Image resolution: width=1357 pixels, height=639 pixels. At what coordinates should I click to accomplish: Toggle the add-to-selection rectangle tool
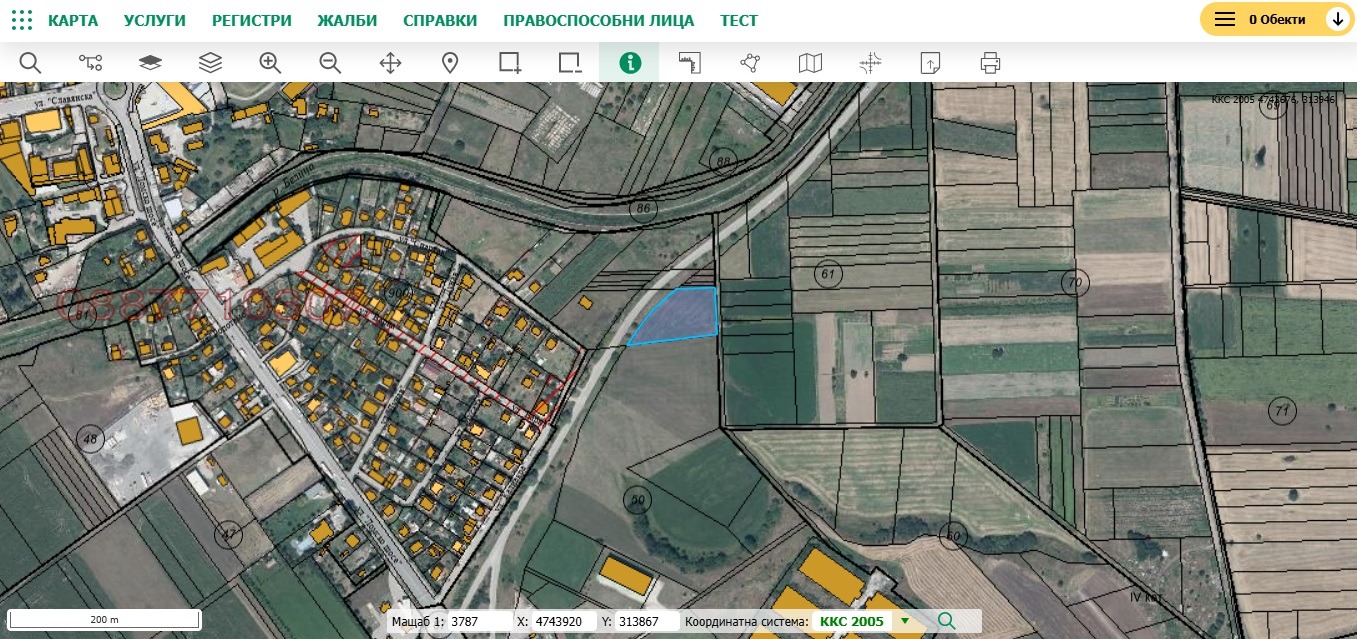510,63
